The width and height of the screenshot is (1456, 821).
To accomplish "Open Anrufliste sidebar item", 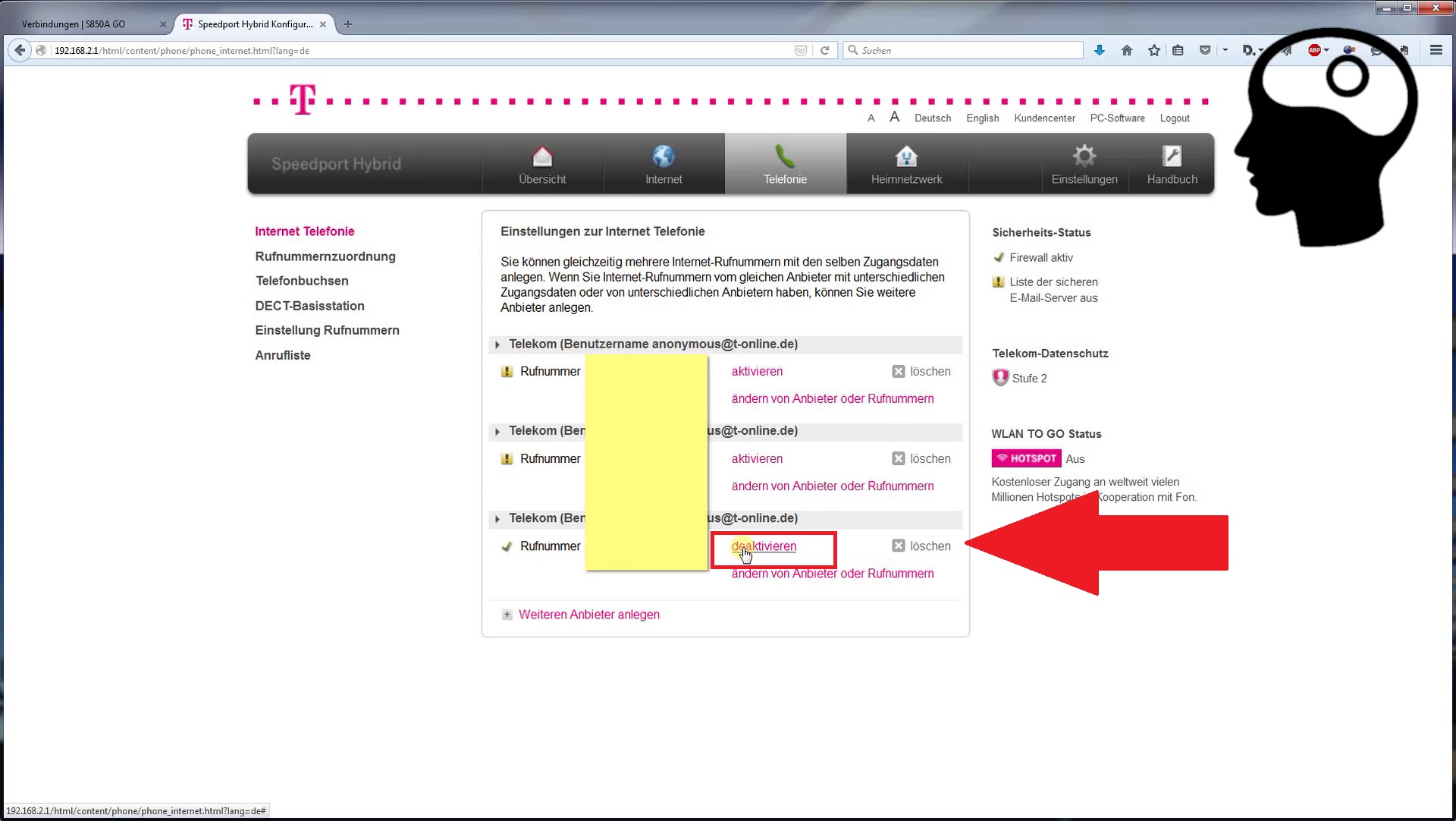I will click(283, 355).
